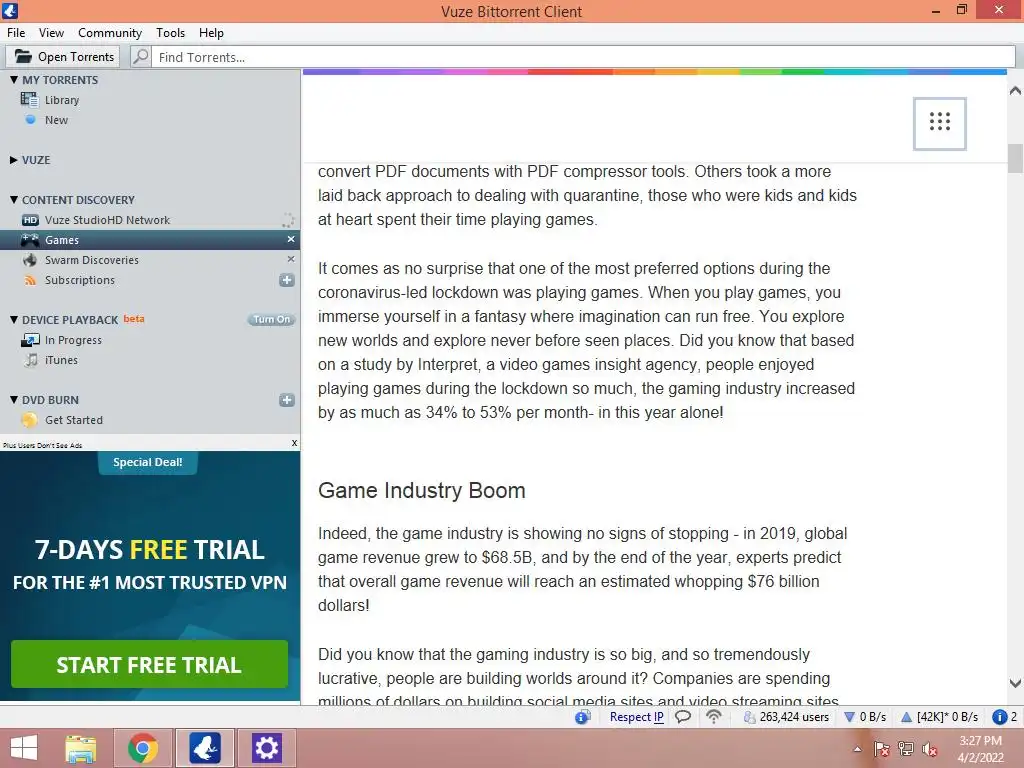
Task: Select iTunes under Device Playback
Action: click(61, 360)
